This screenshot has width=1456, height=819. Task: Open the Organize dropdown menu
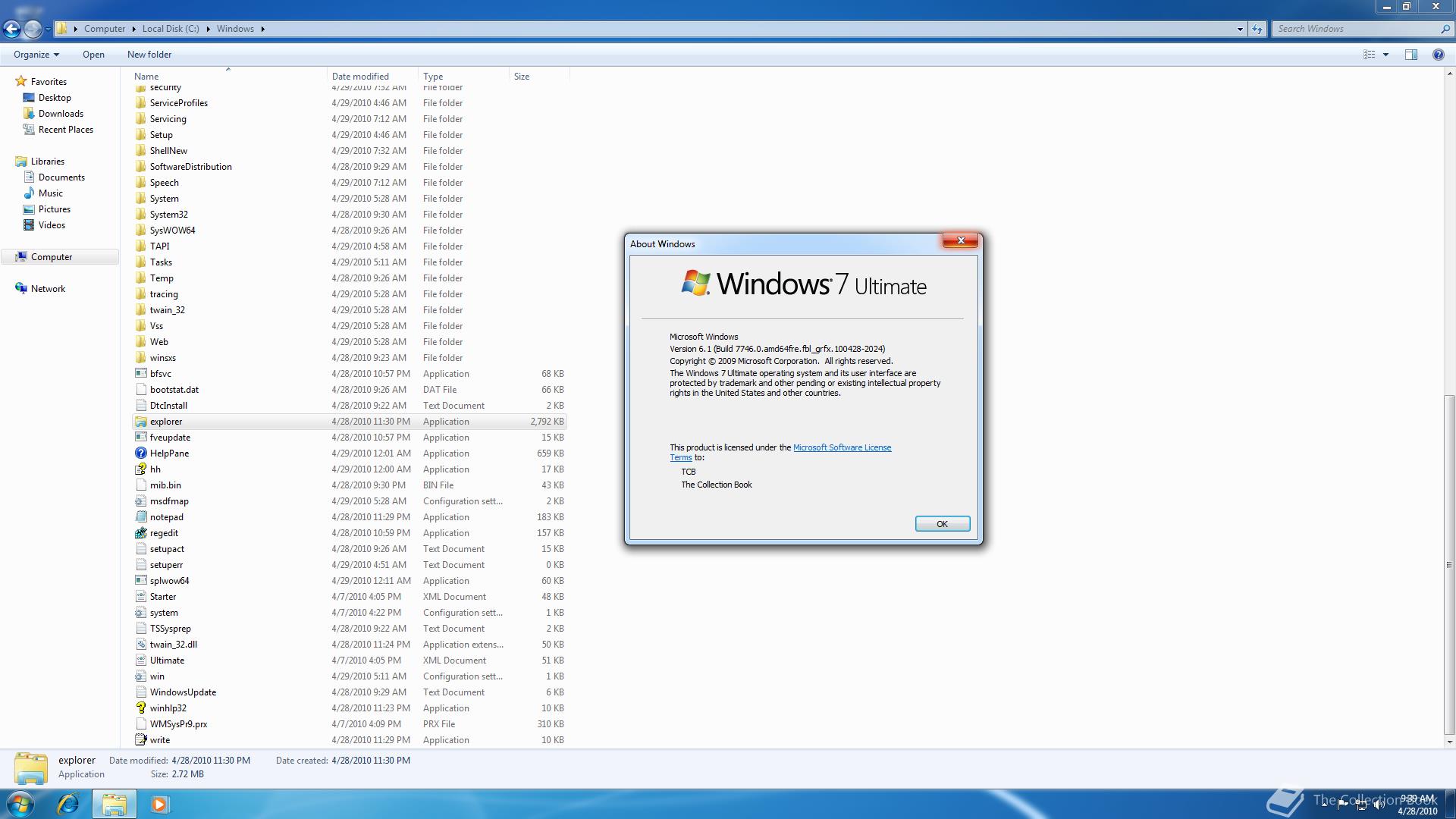pos(36,55)
